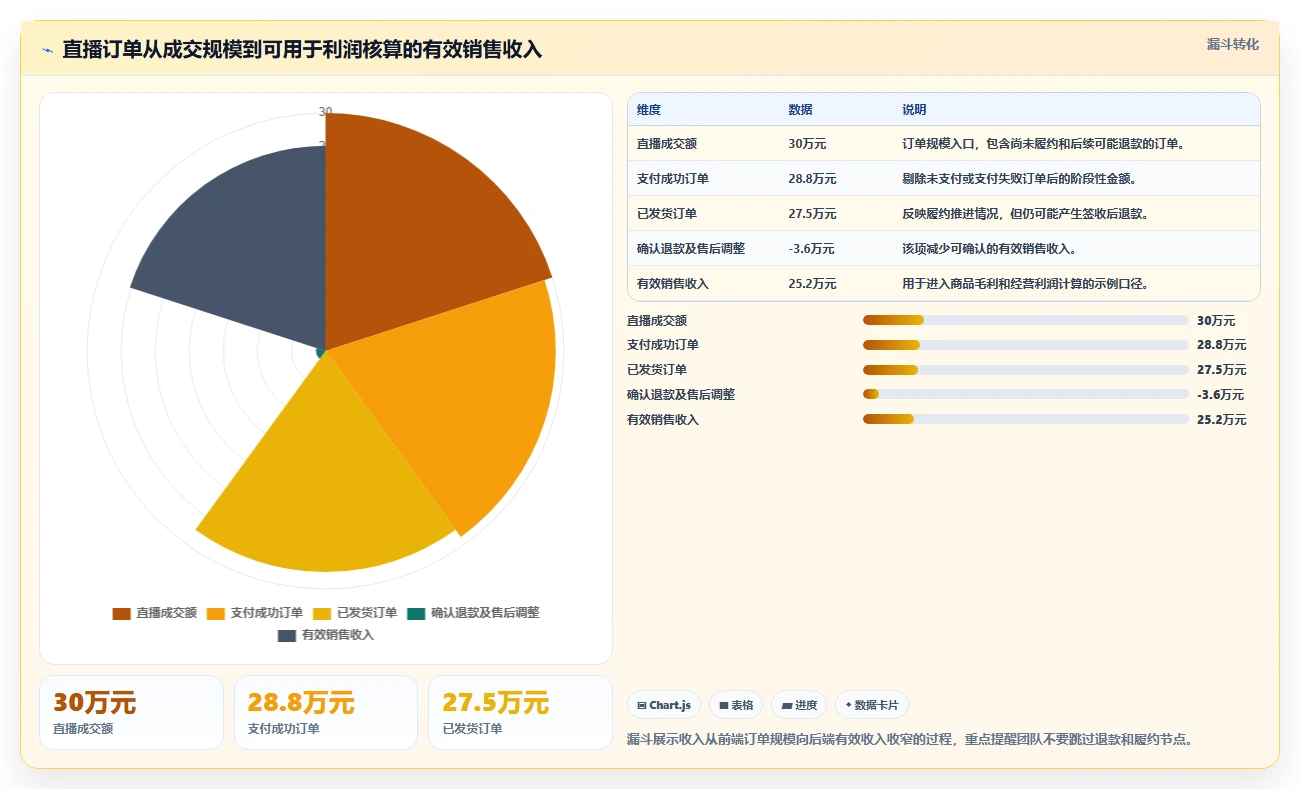The width and height of the screenshot is (1300, 789).
Task: Click the 有效销售收入 progress bar
Action: [1025, 419]
